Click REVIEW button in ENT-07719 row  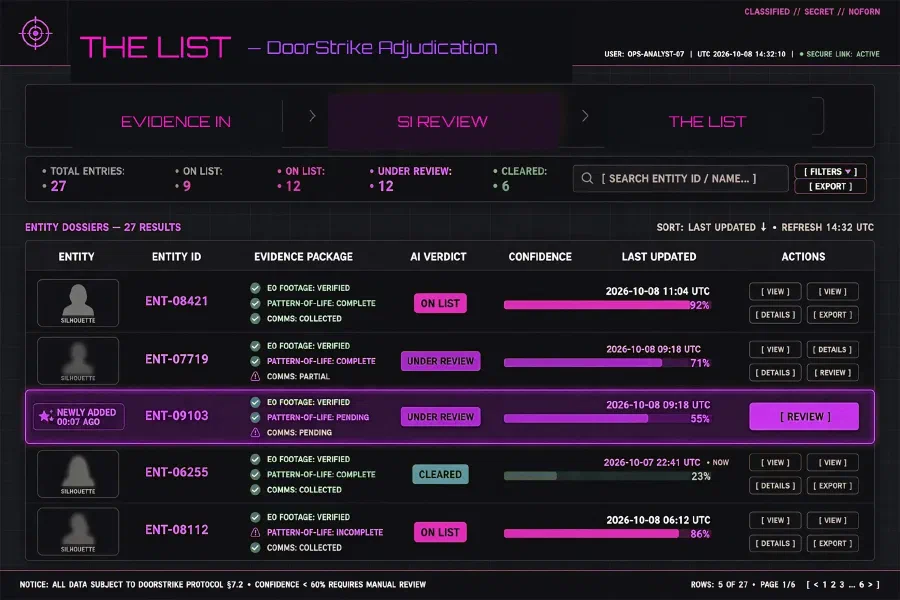[833, 373]
